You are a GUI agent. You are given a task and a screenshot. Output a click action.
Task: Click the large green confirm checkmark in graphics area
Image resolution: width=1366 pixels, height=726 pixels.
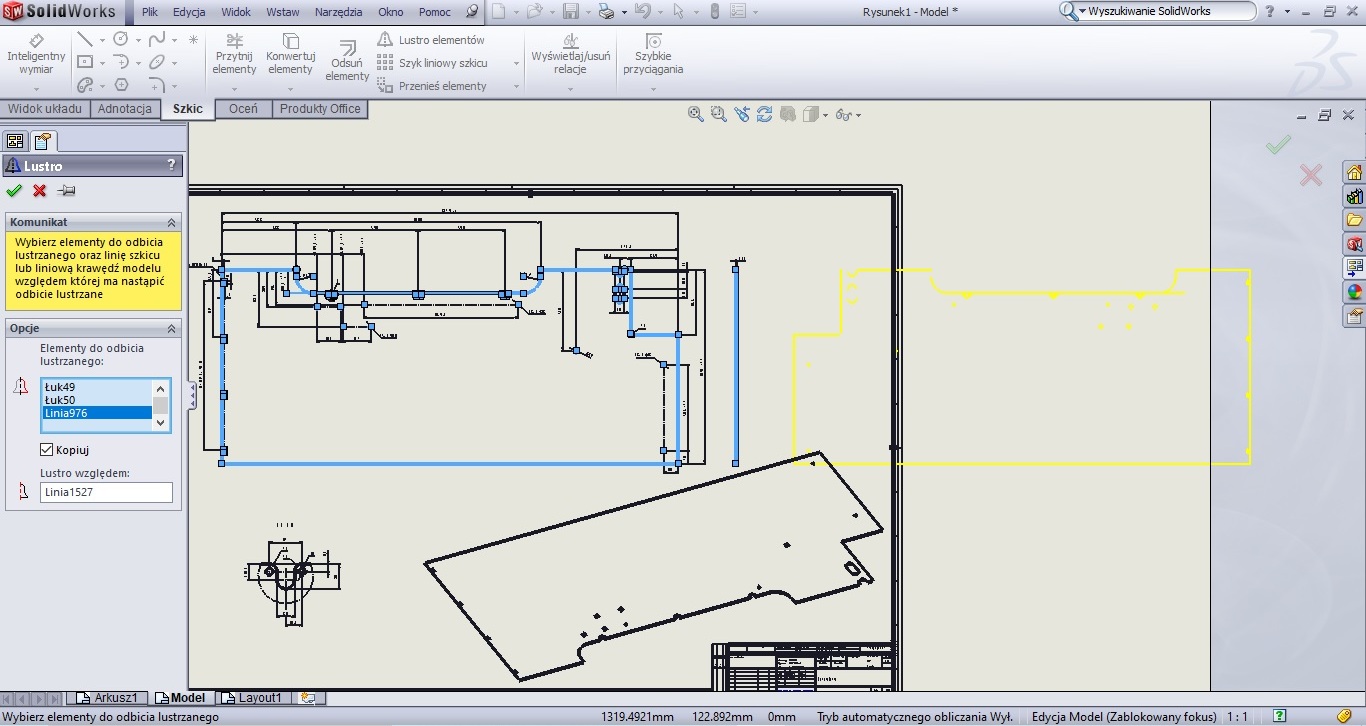tap(1278, 146)
